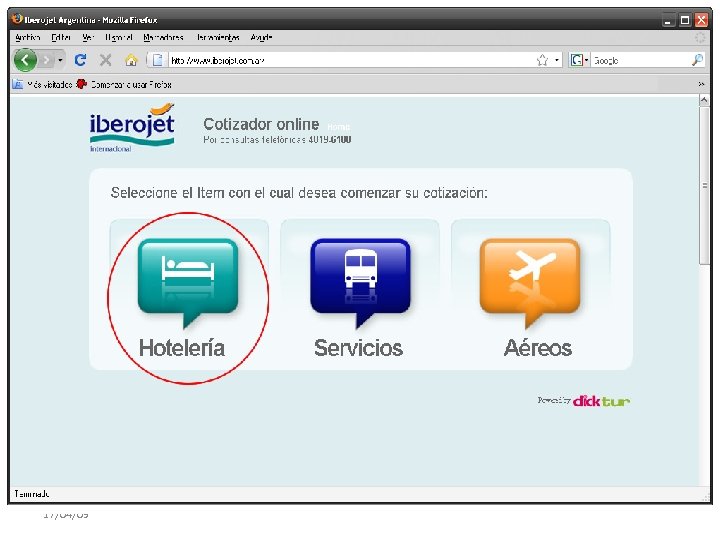
Task: Open the Historial menu
Action: coord(118,38)
